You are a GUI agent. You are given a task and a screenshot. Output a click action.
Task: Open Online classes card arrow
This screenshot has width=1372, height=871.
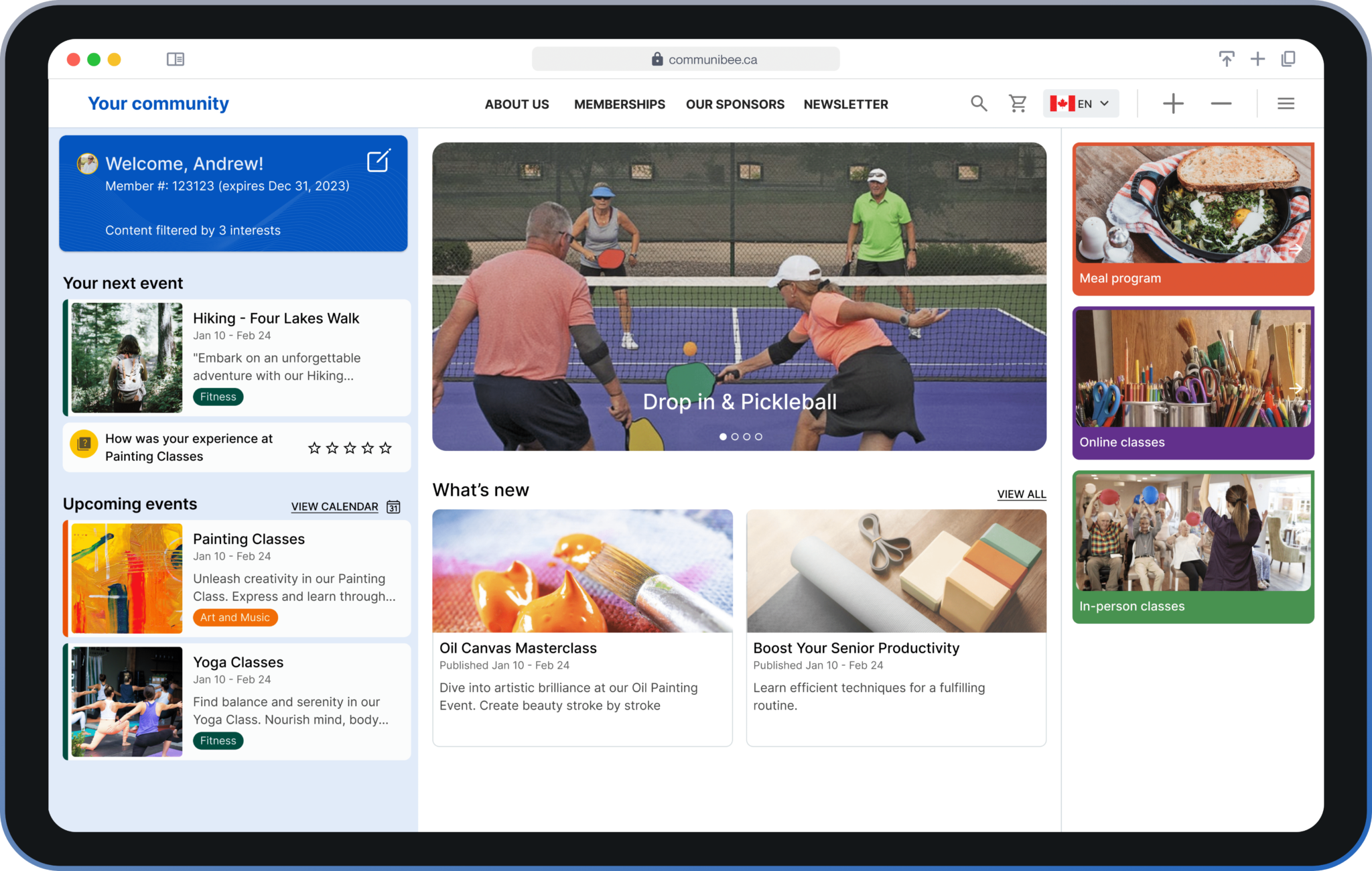pyautogui.click(x=1296, y=389)
